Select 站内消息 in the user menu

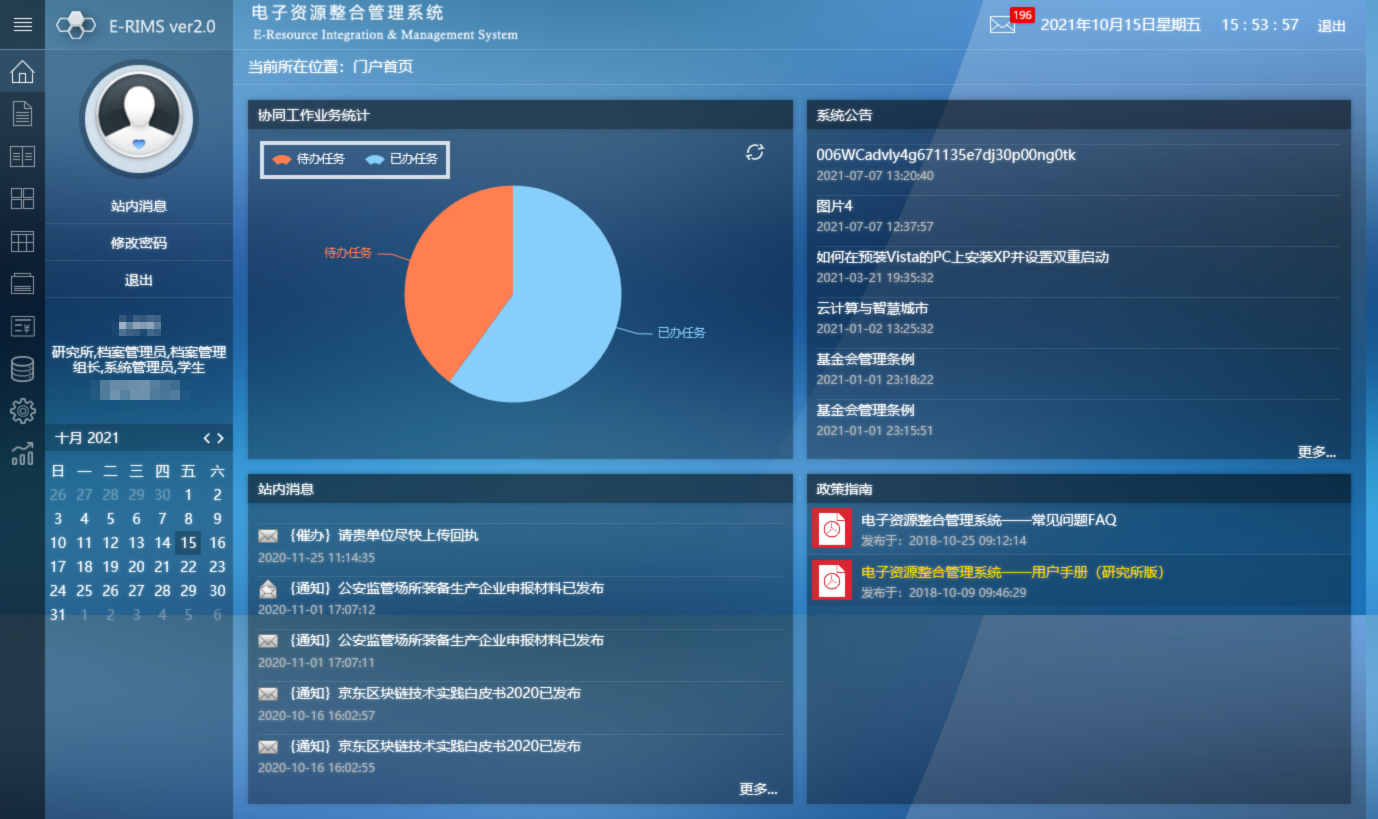click(139, 206)
